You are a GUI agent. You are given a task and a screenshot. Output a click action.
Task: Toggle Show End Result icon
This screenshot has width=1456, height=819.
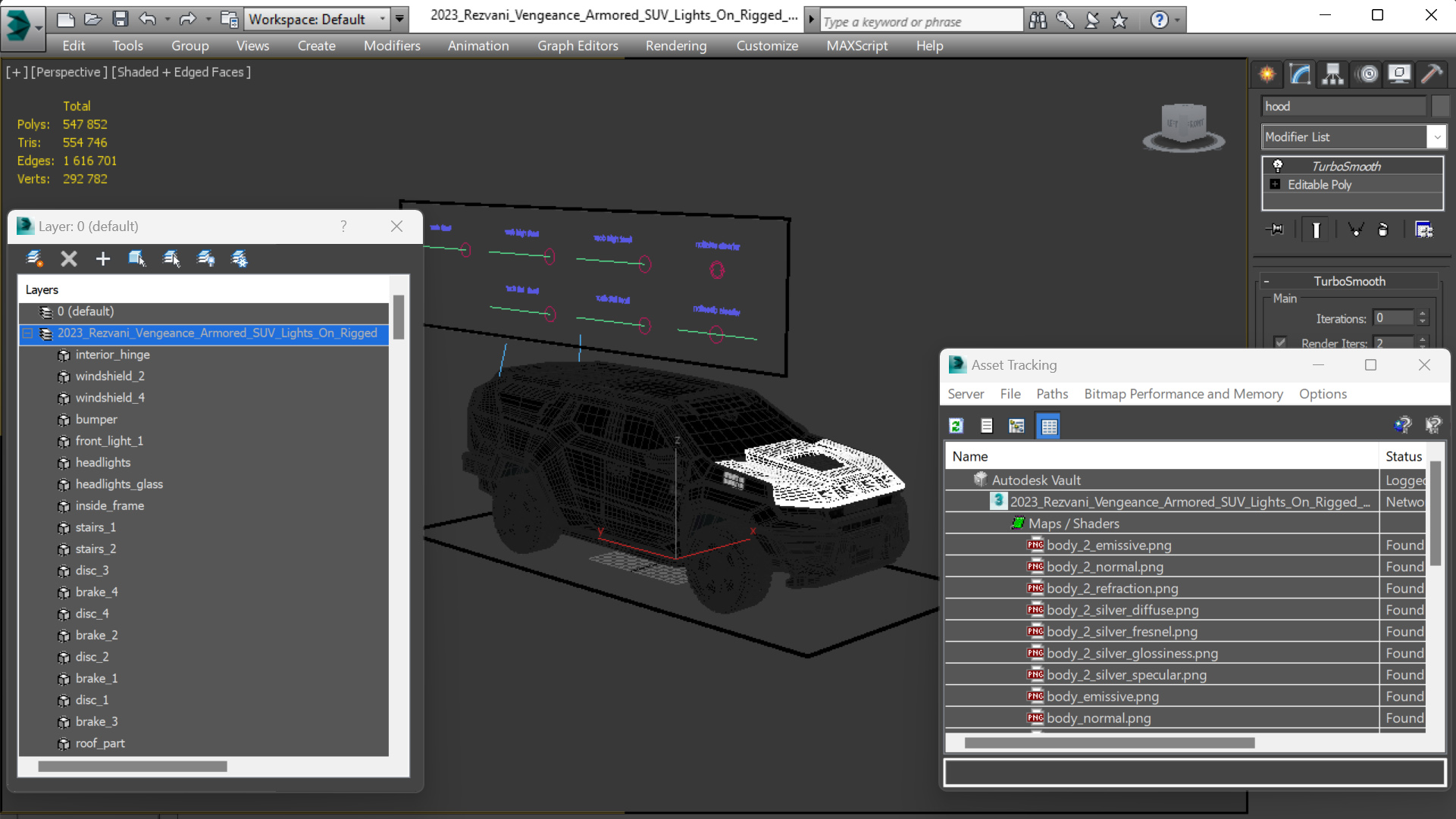pos(1316,230)
